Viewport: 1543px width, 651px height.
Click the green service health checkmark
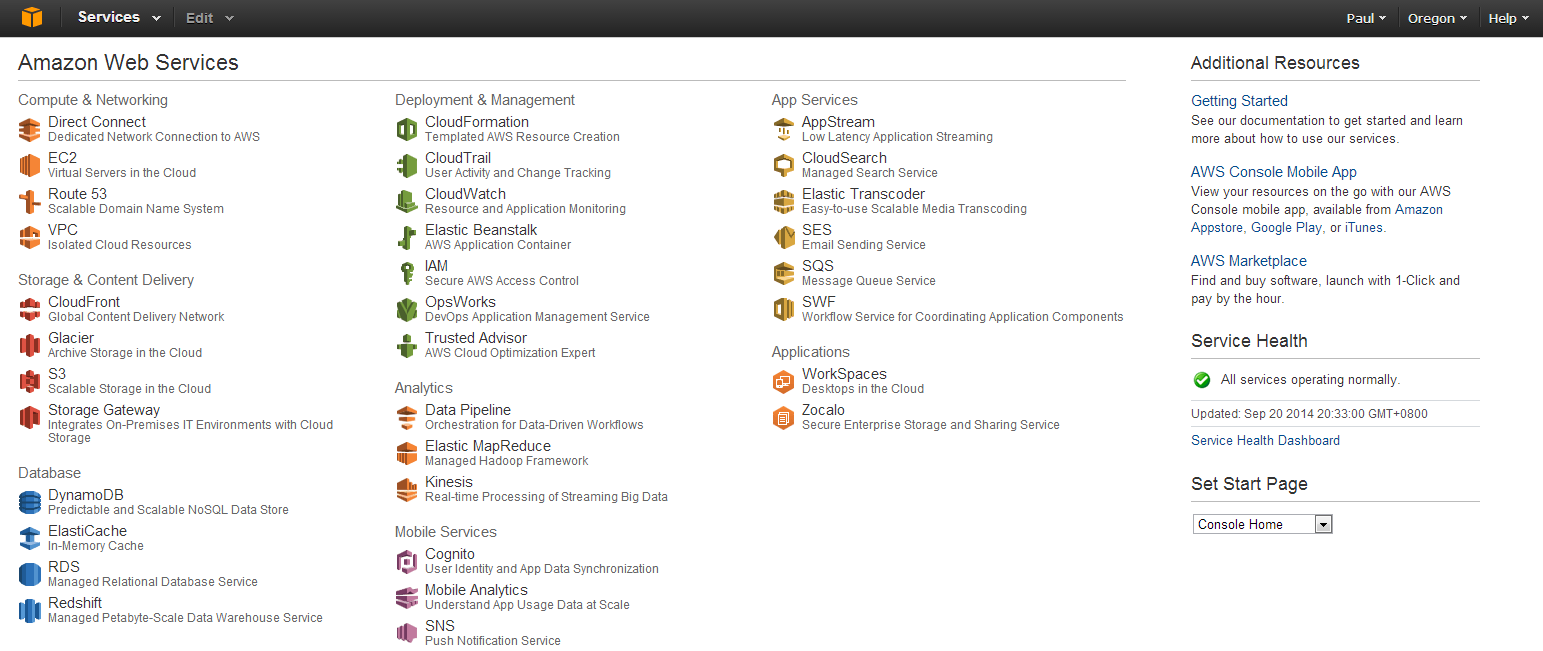(x=1202, y=380)
